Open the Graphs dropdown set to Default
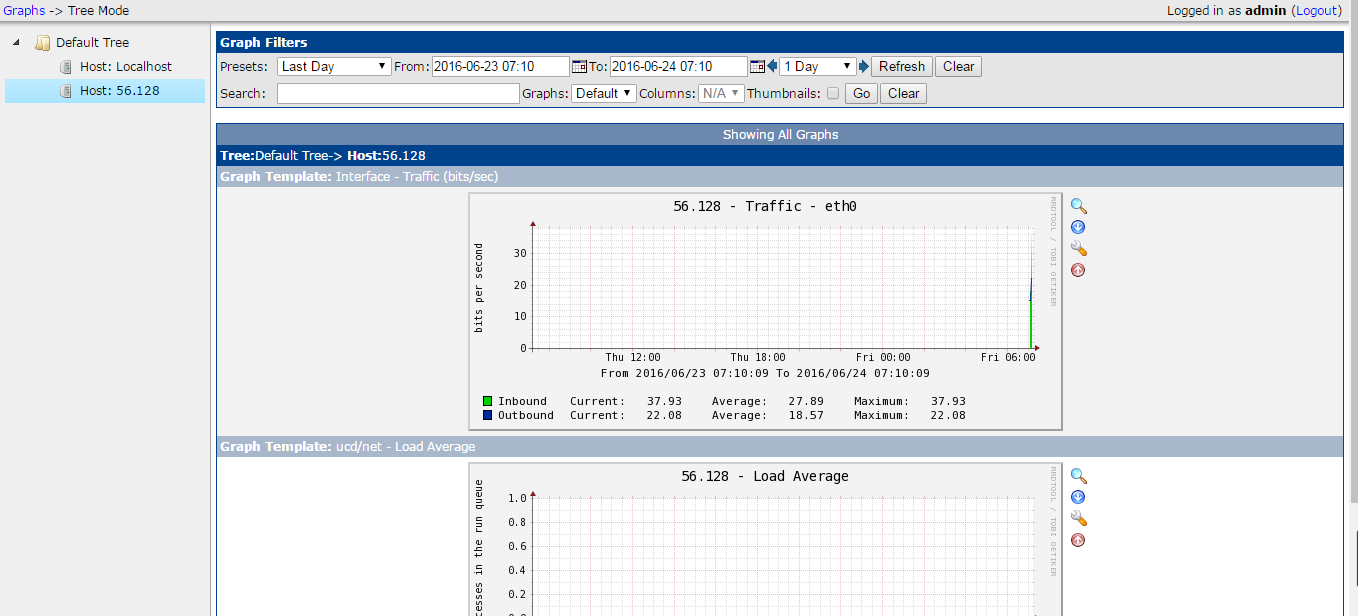Screen dimensions: 1358x616 point(604,93)
